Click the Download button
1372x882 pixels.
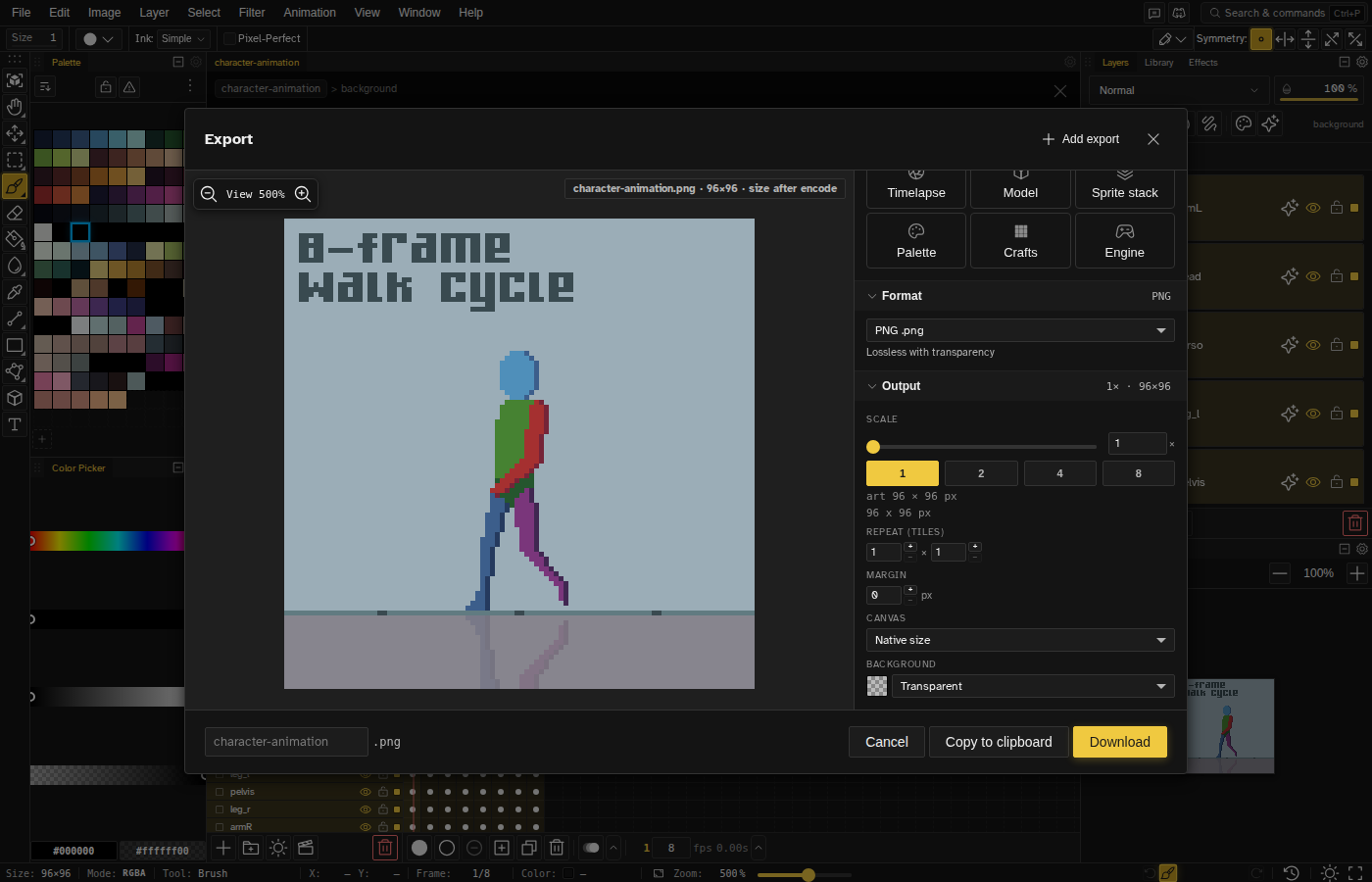coord(1120,742)
